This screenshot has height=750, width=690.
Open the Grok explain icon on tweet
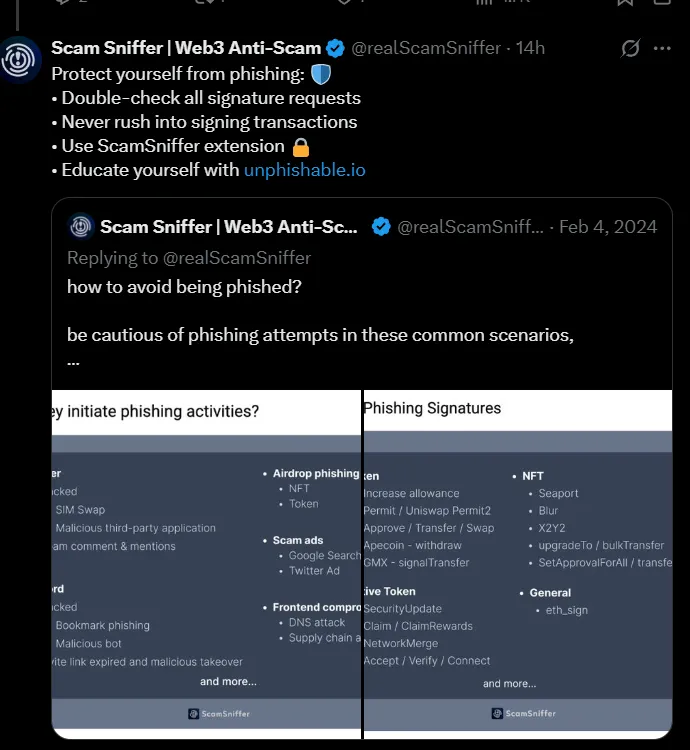point(630,48)
